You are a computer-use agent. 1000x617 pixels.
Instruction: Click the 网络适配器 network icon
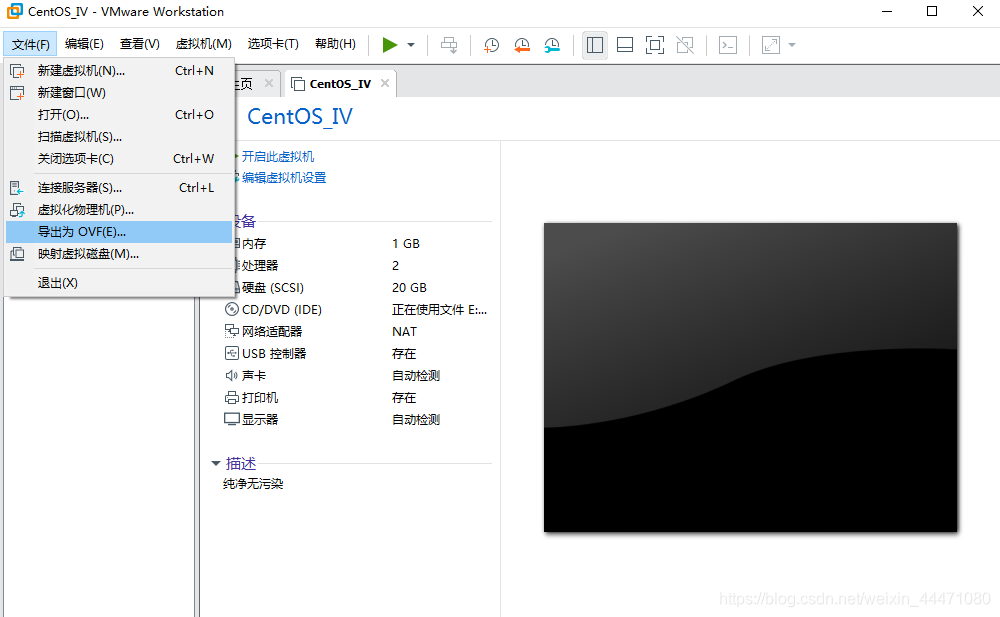pos(232,331)
